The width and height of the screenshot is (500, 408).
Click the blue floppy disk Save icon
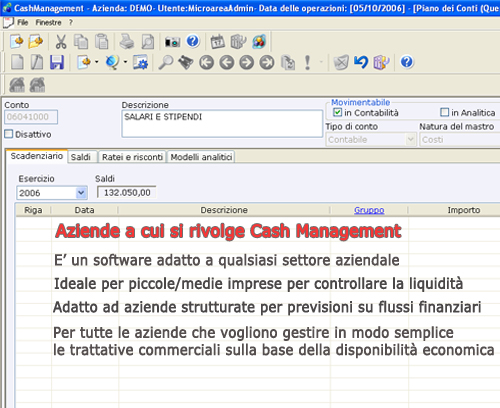click(57, 62)
